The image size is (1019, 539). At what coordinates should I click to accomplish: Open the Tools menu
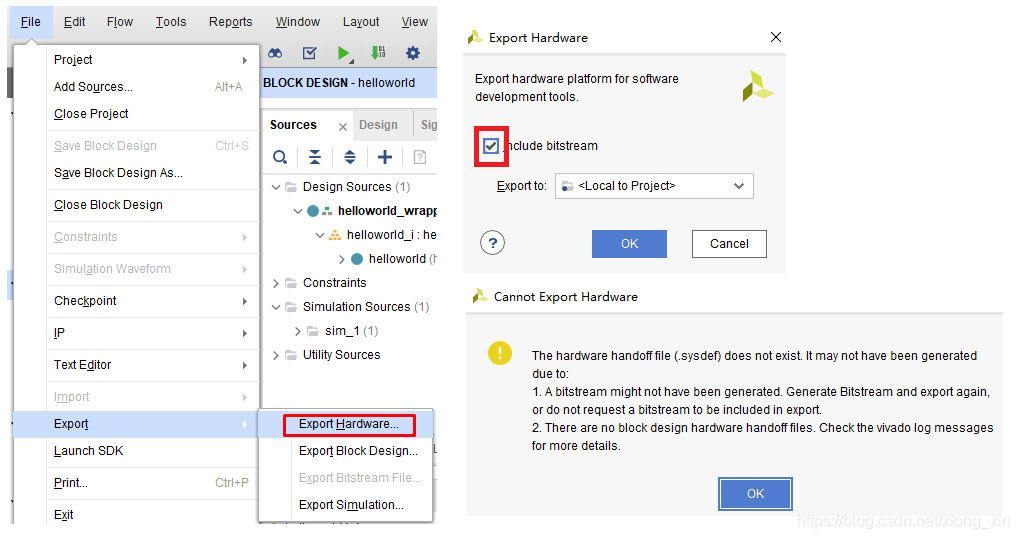(x=171, y=22)
